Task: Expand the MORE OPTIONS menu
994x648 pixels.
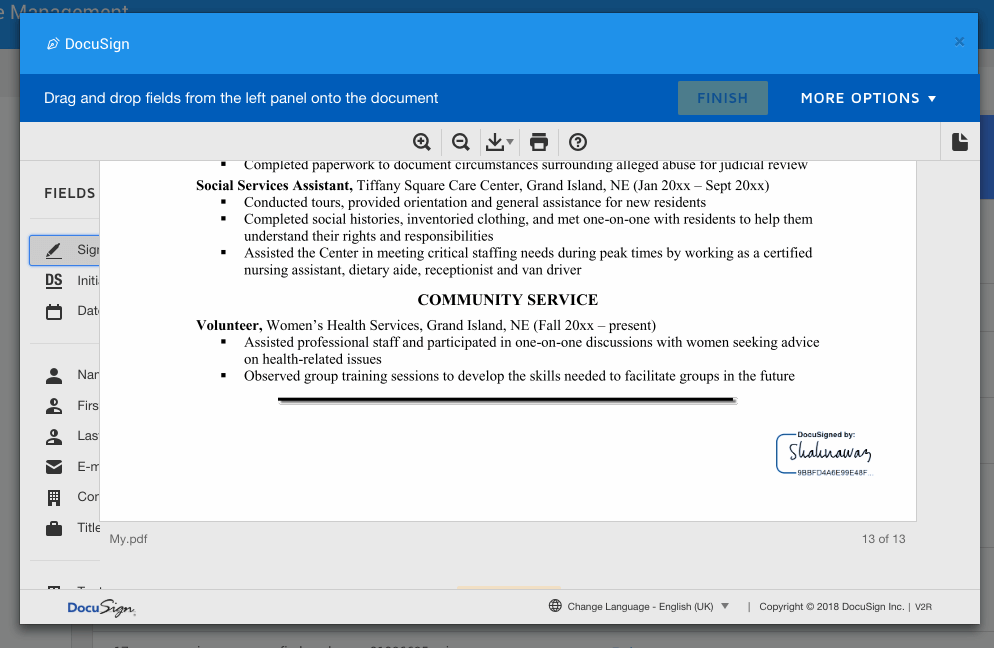Action: (868, 98)
